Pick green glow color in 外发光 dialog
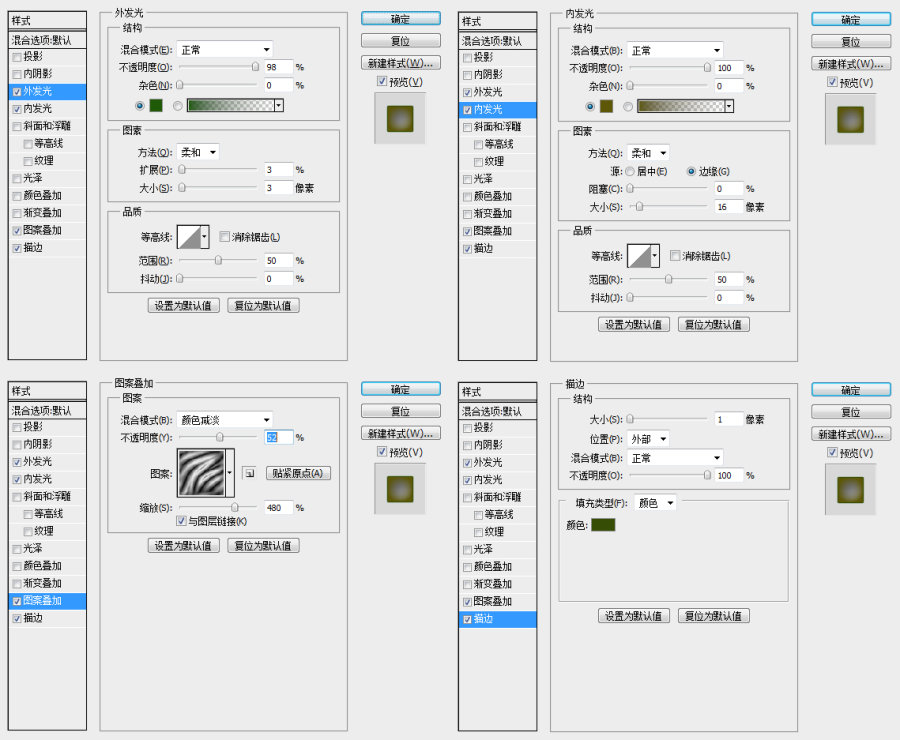Screen dimensions: 900x740 tap(156, 105)
